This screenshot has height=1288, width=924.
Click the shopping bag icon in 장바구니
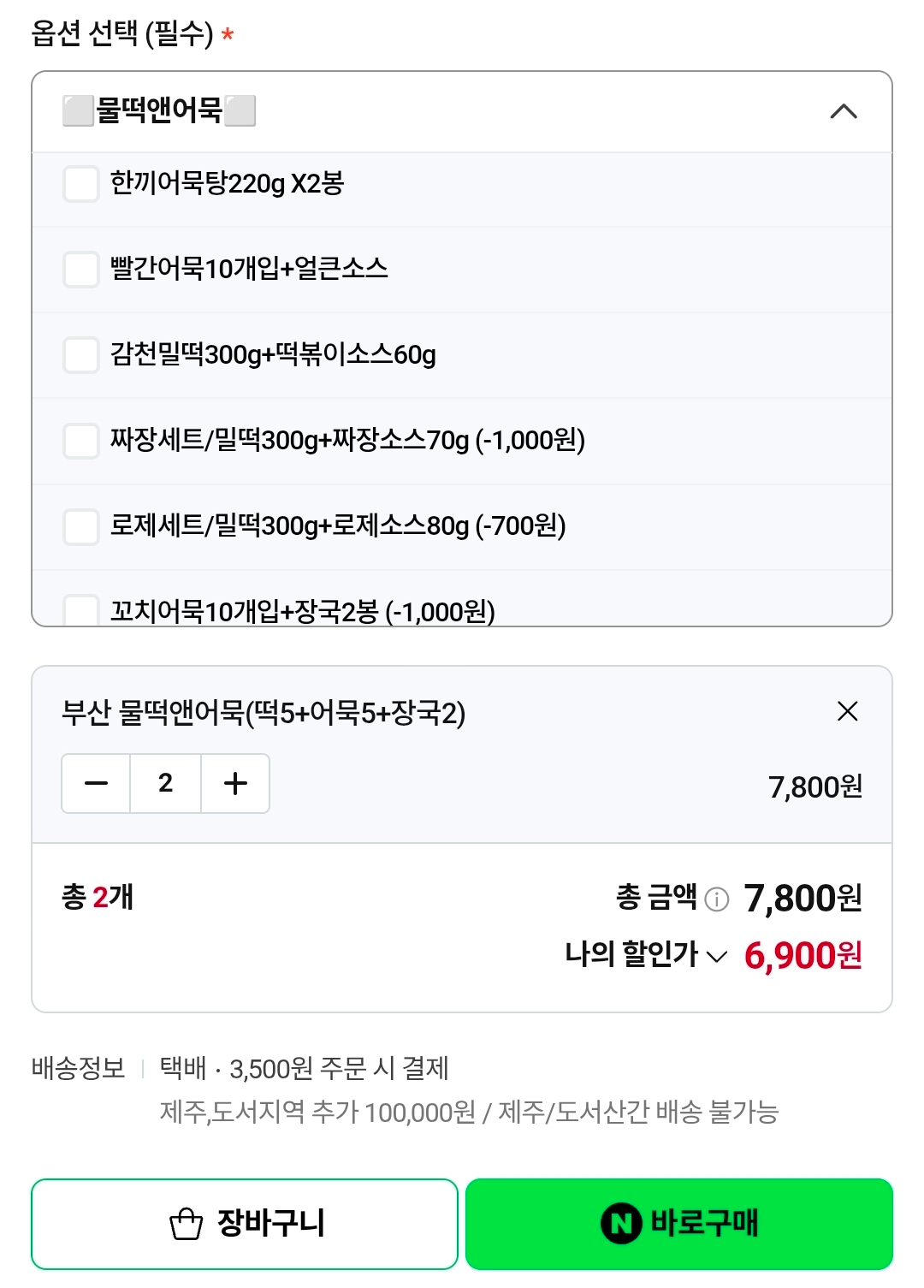[x=186, y=1224]
